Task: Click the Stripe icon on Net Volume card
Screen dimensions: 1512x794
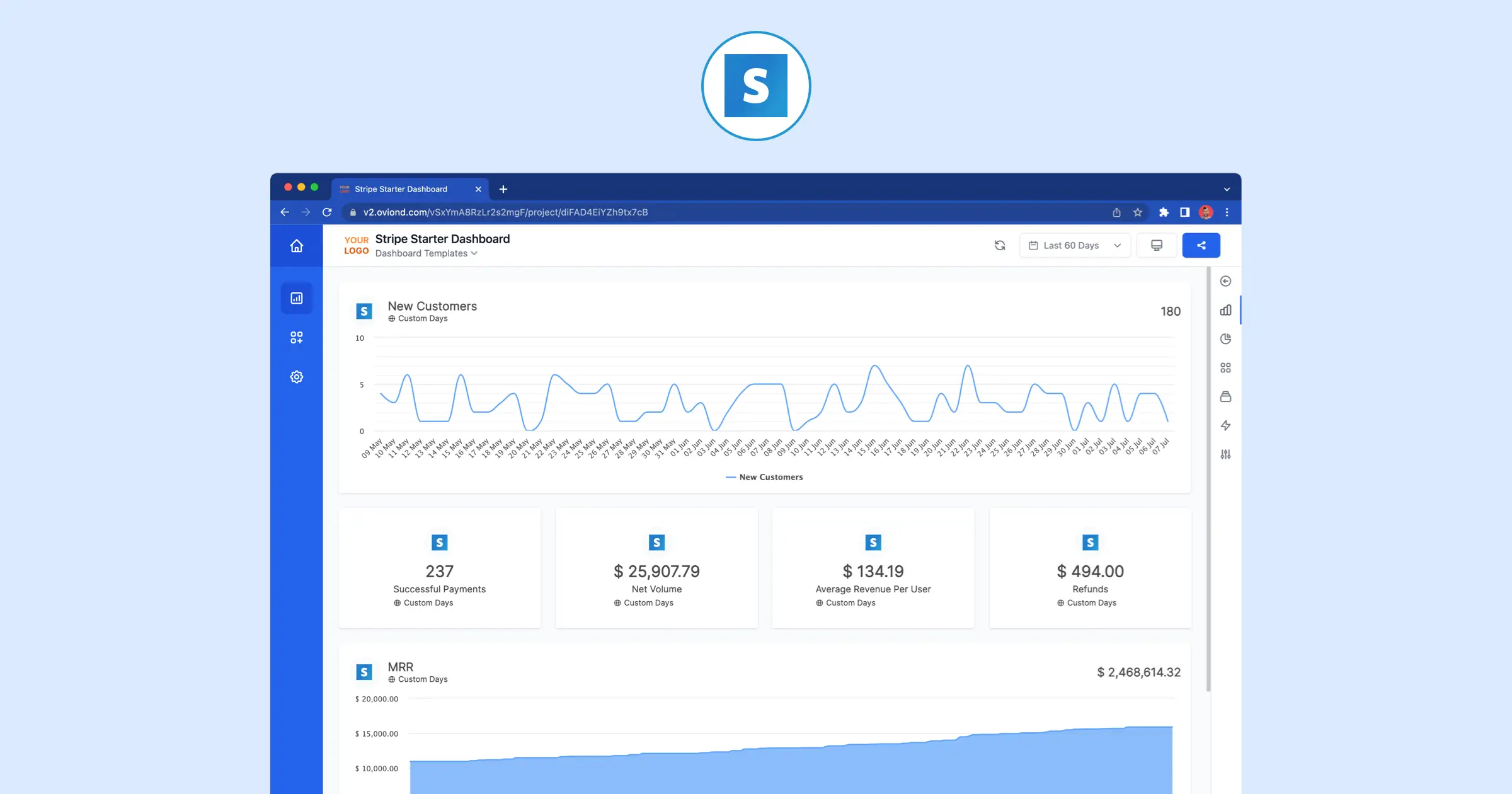Action: click(x=656, y=543)
